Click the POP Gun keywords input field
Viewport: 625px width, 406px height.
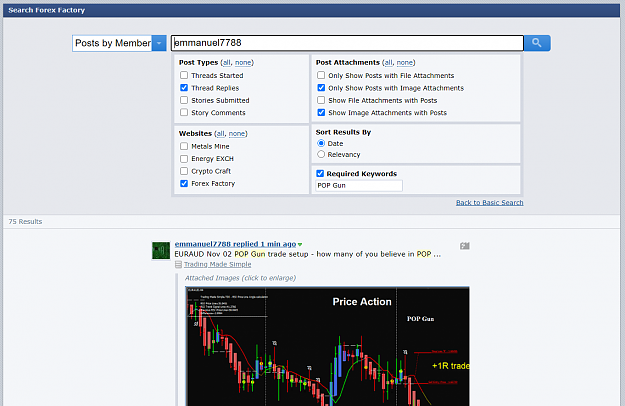359,186
